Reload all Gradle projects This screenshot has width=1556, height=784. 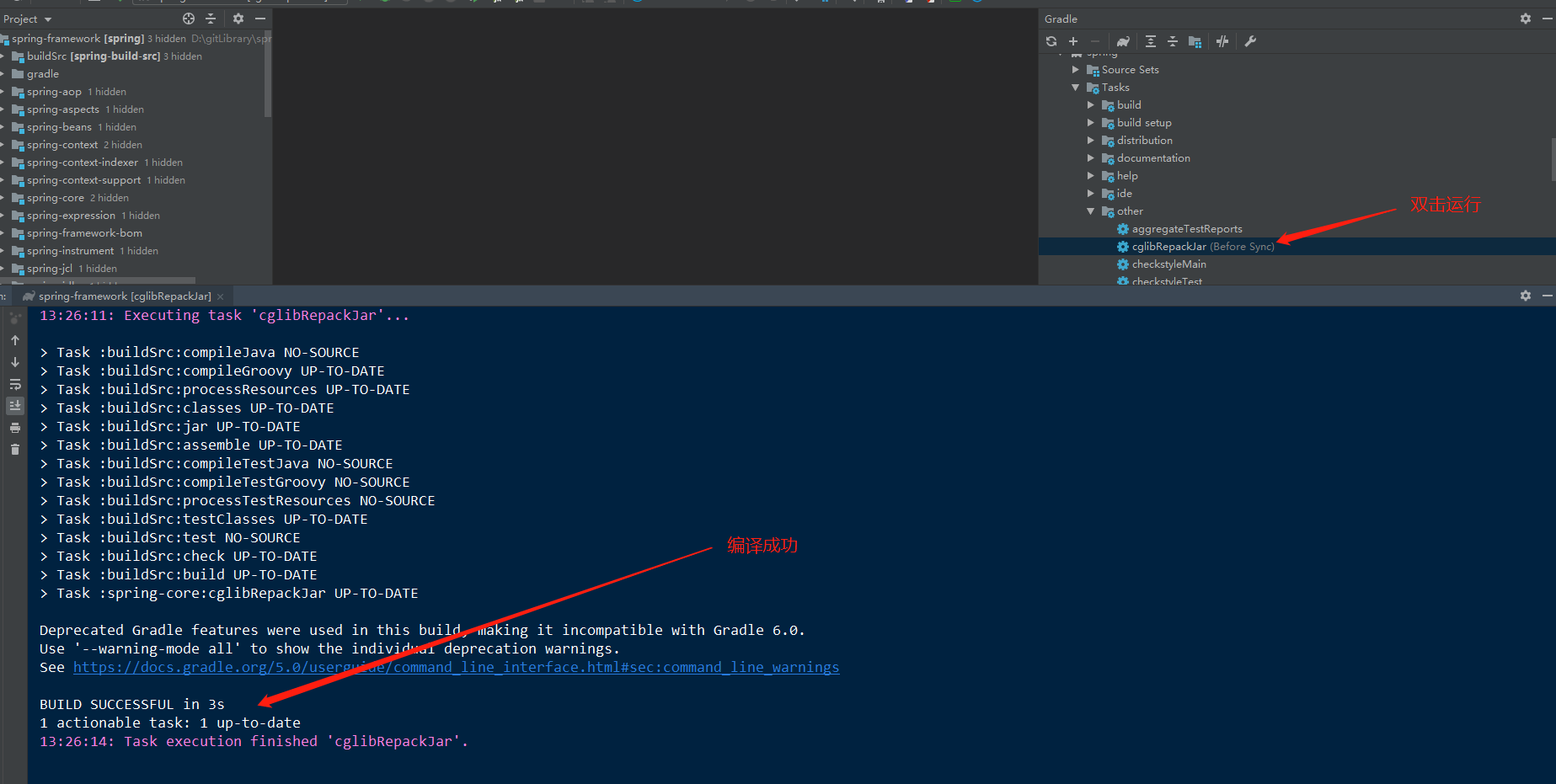(1051, 41)
